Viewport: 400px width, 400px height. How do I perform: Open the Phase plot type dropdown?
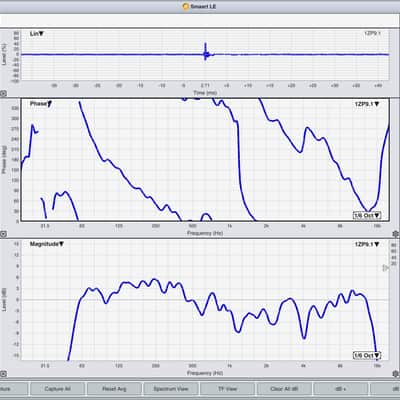point(41,104)
